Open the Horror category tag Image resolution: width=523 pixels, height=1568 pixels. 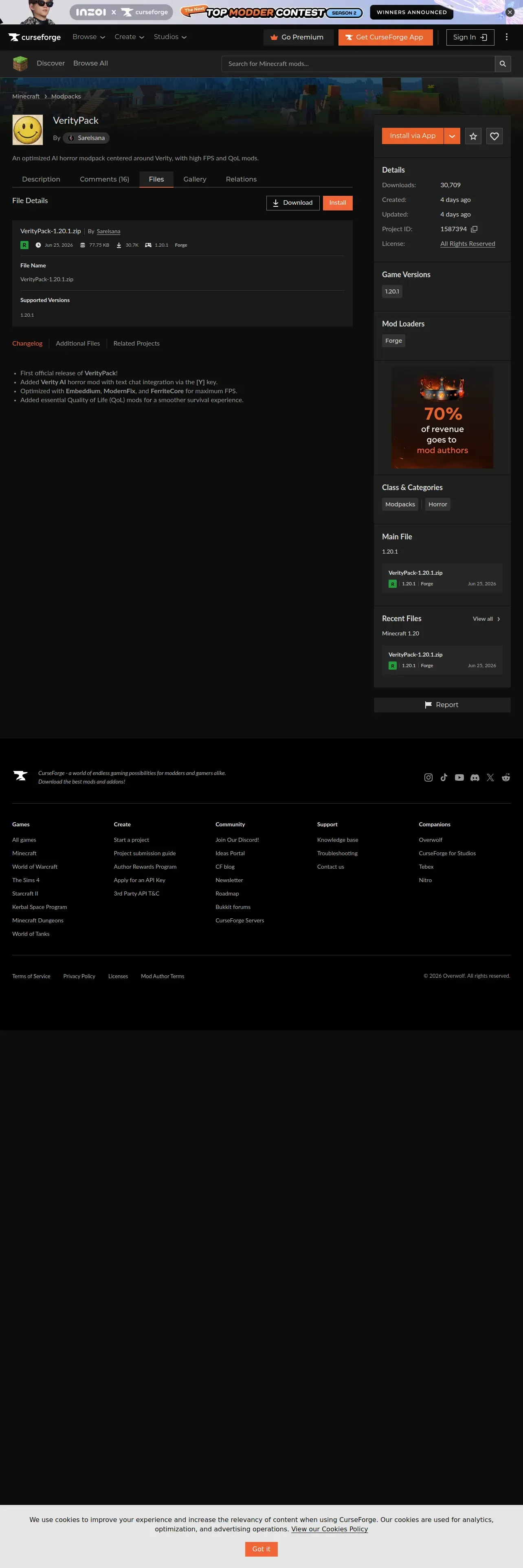point(438,504)
